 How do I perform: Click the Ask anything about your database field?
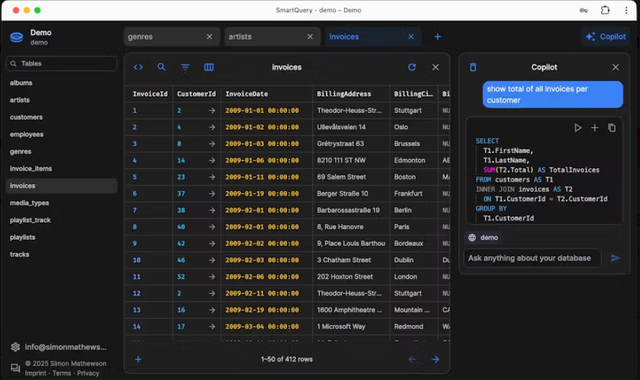click(x=532, y=258)
